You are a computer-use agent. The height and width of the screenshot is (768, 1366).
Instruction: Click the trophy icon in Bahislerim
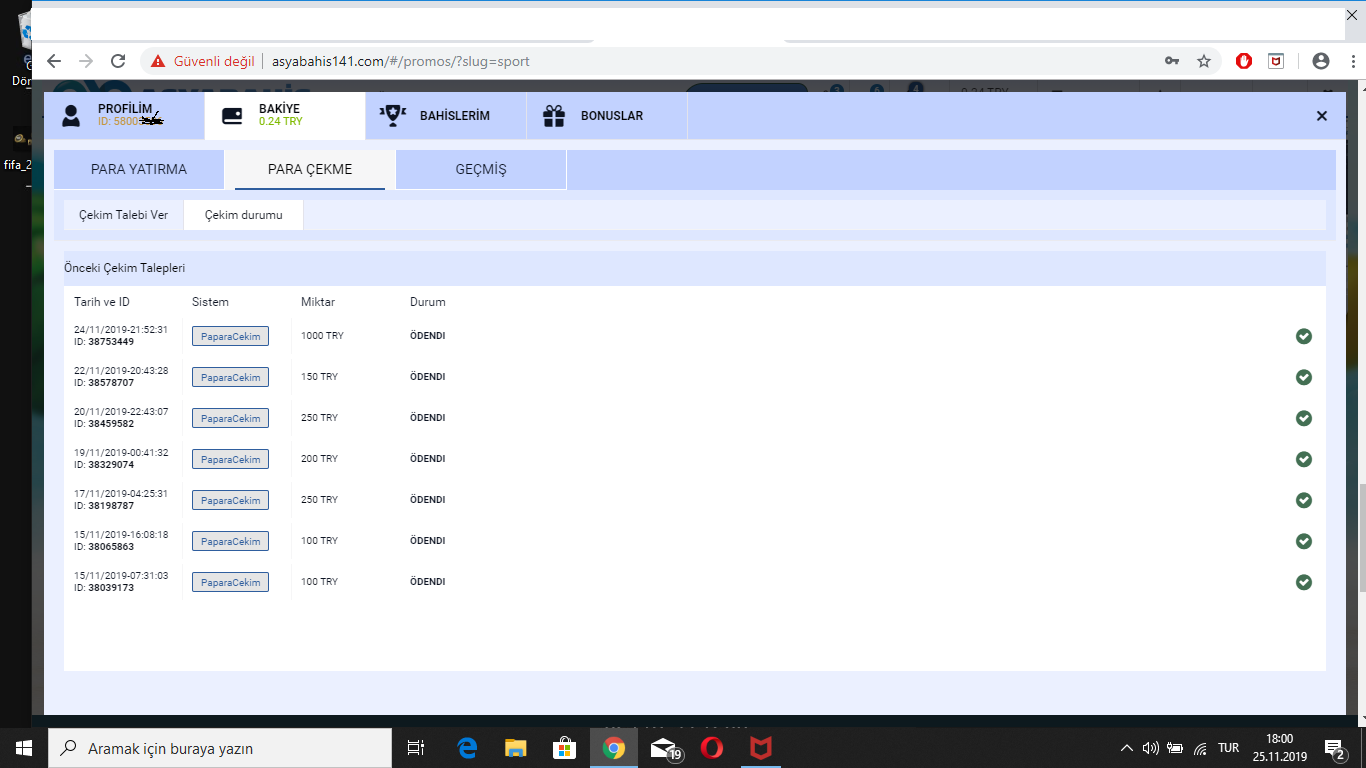point(392,115)
